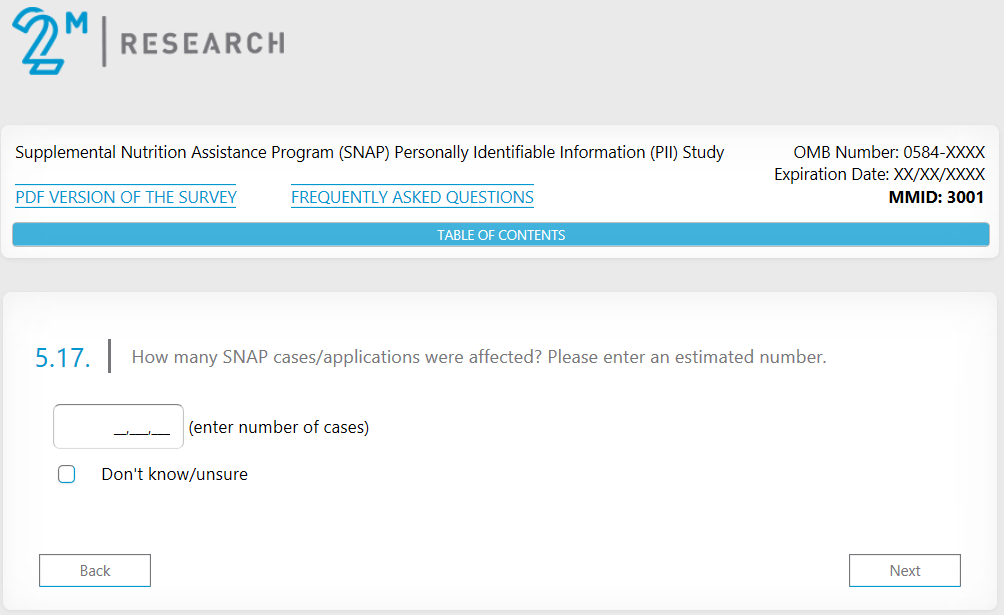Viewport: 1004px width, 615px height.
Task: Check the Don't know/unsure checkbox
Action: pos(67,474)
